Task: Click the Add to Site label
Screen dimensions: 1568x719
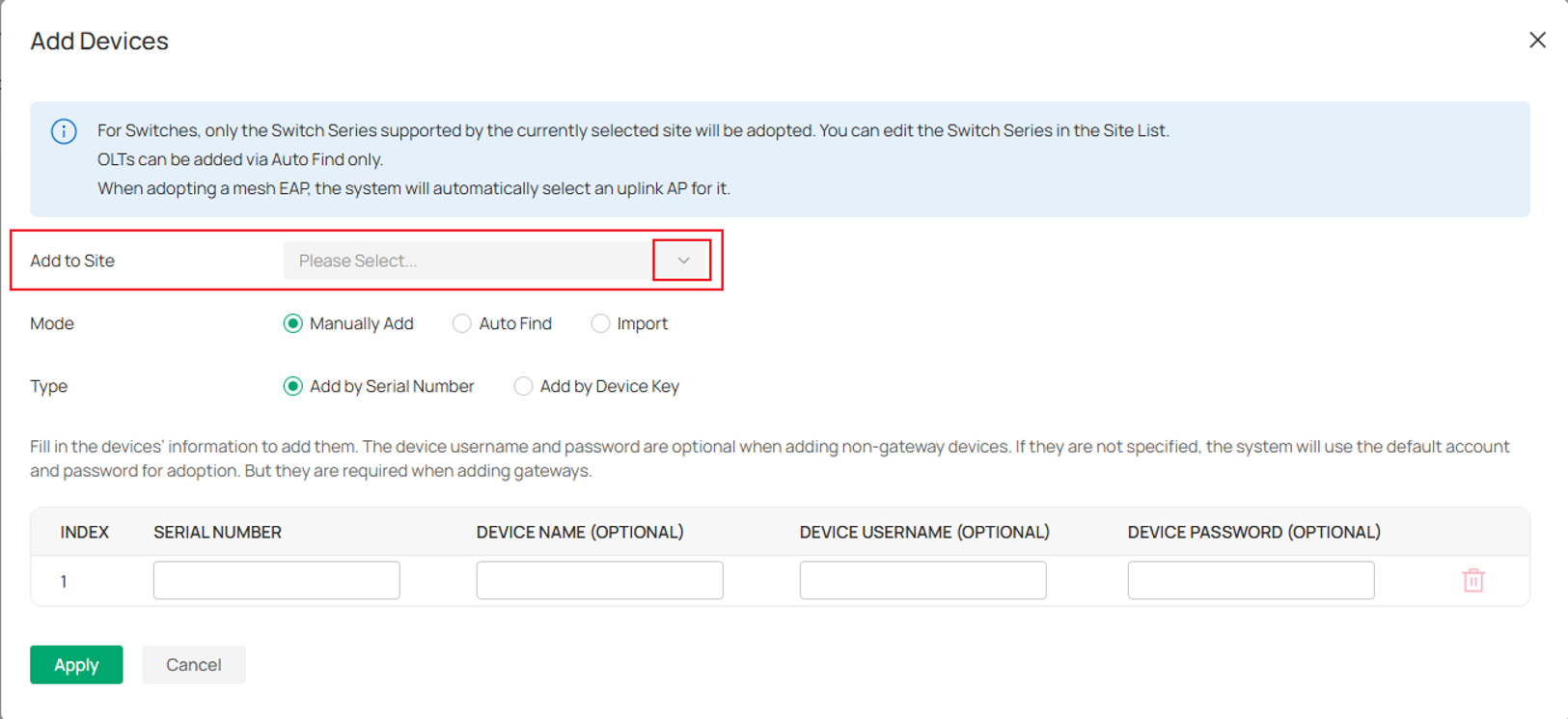Action: 72,261
